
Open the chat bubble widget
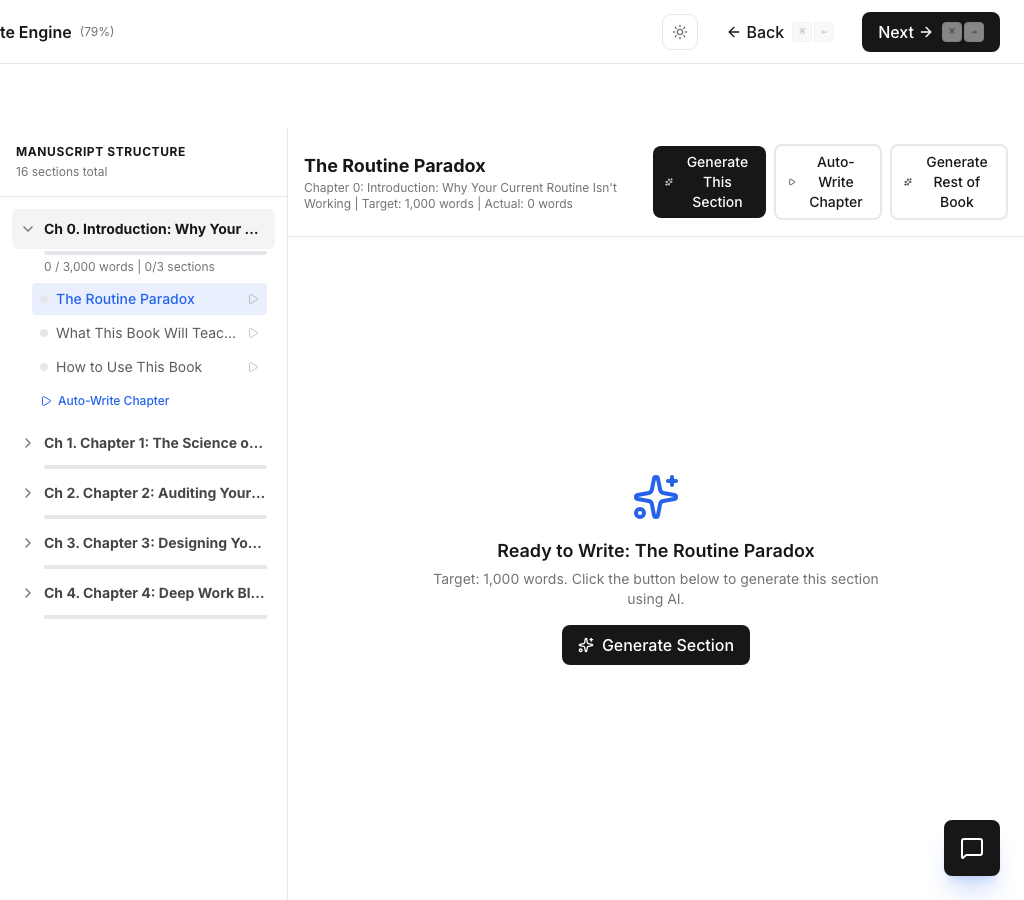[971, 848]
